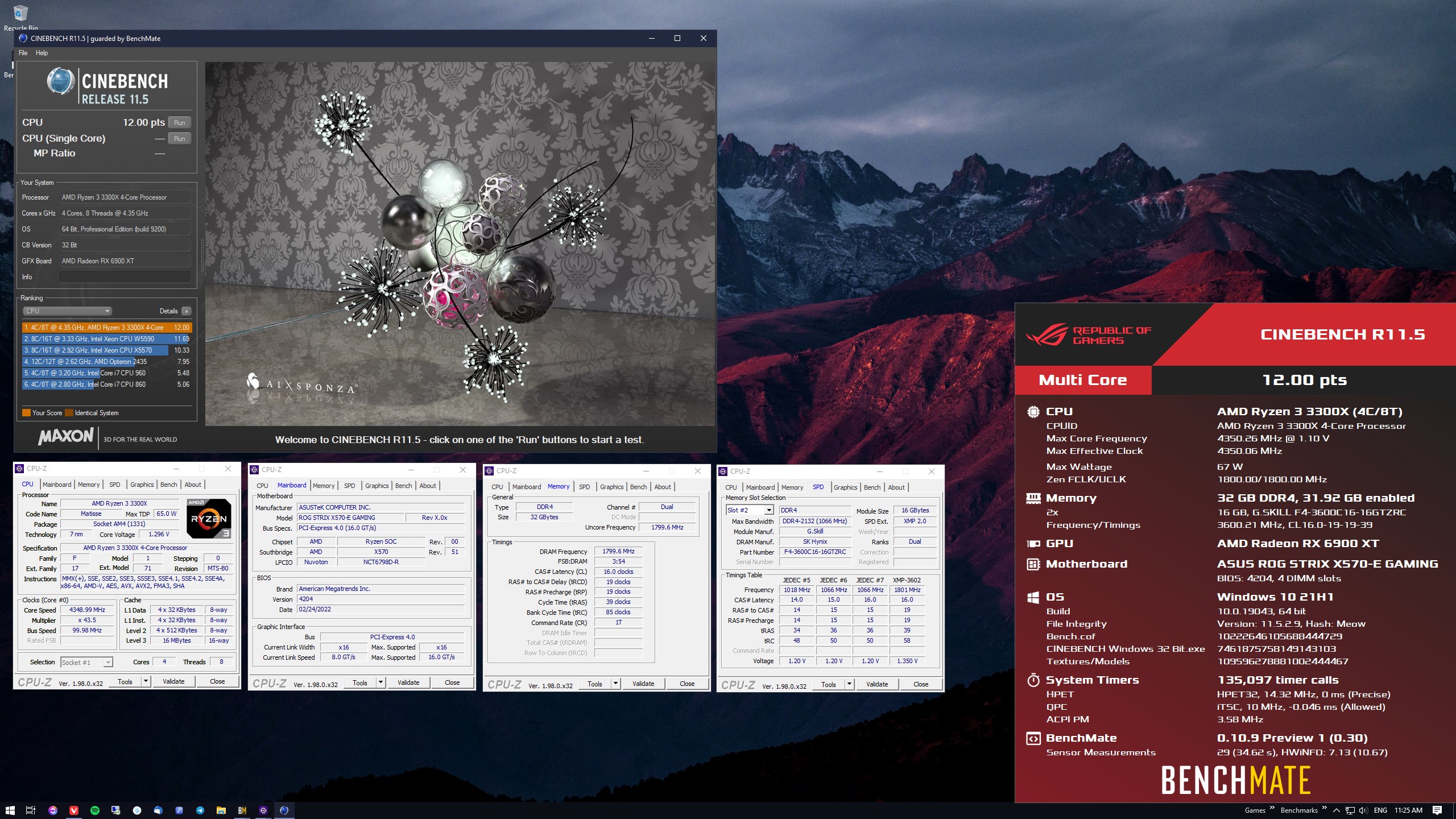Screen dimensions: 1456x819
Task: Click Validate in the CPU-Z CPU window
Action: click(x=173, y=681)
